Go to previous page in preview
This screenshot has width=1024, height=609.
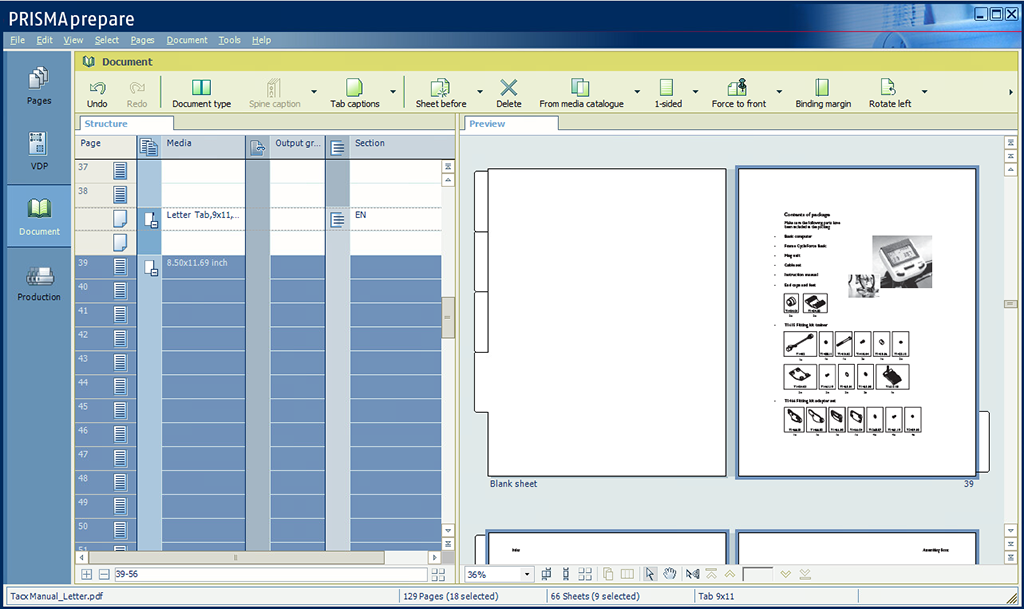(x=729, y=574)
